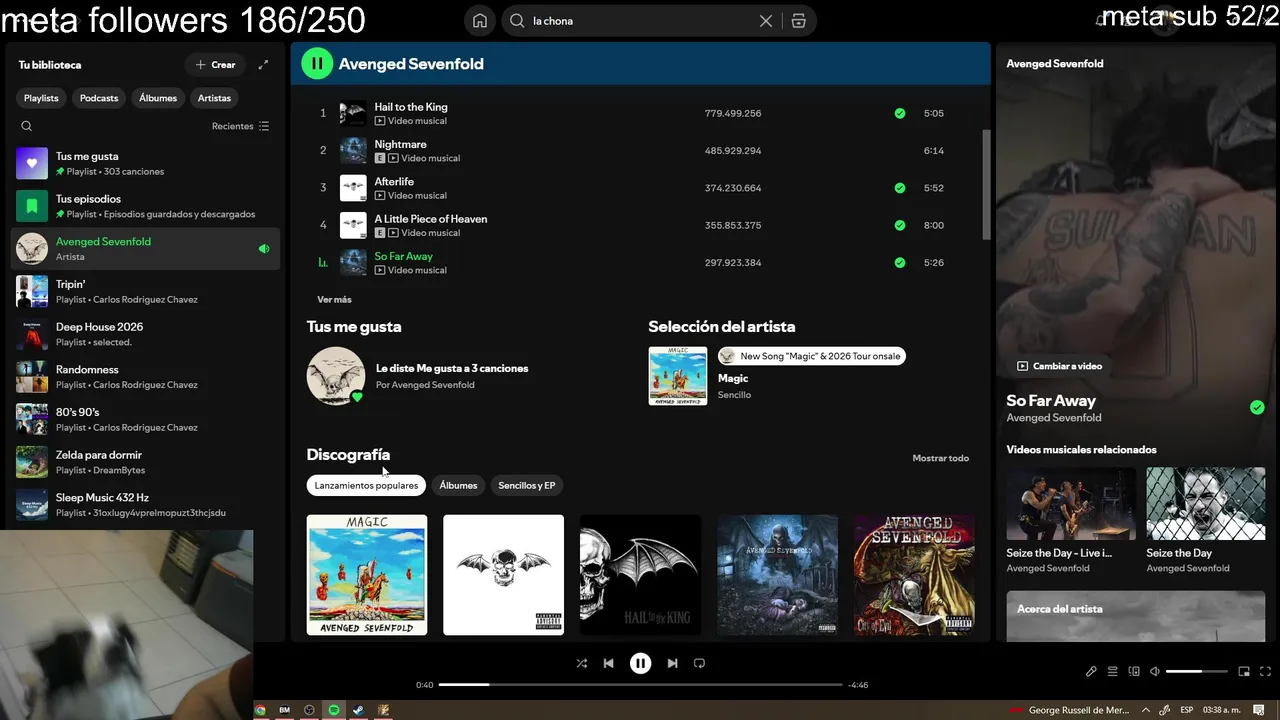Open the Tus me gusta playlist in the library
This screenshot has height=720, width=1280.
146,163
